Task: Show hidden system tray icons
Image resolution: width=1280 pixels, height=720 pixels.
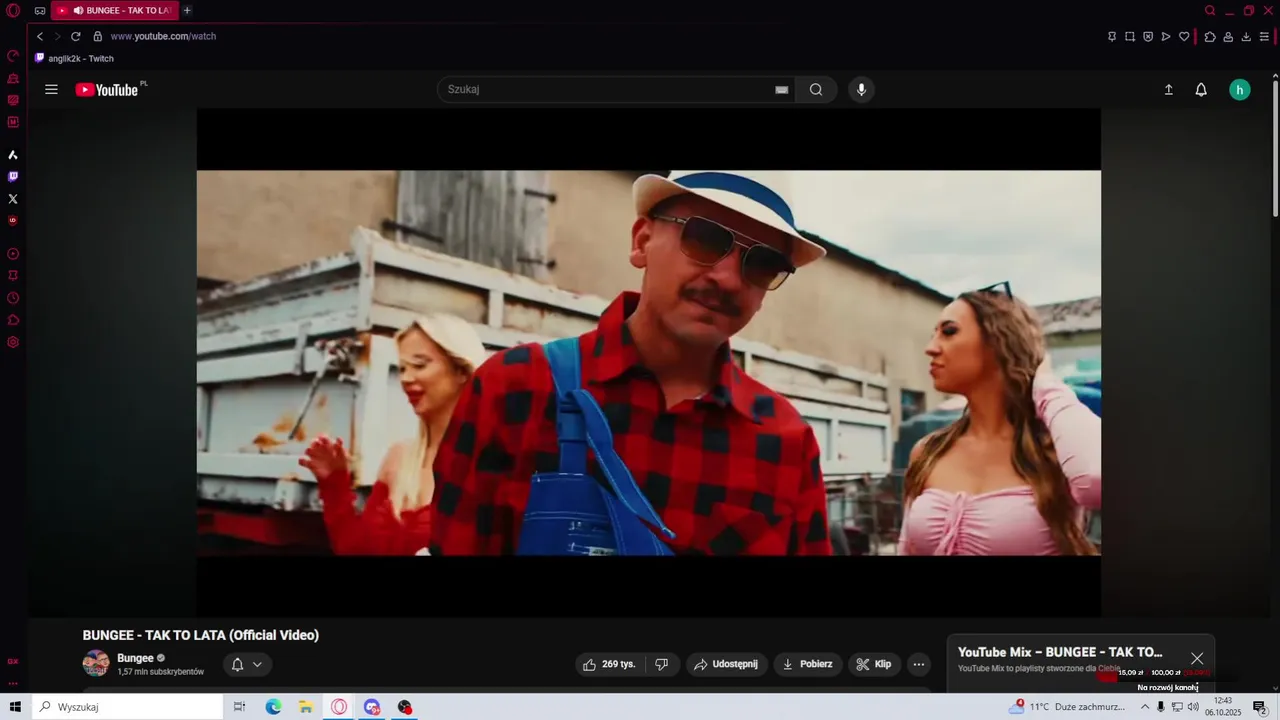Action: [x=1145, y=707]
